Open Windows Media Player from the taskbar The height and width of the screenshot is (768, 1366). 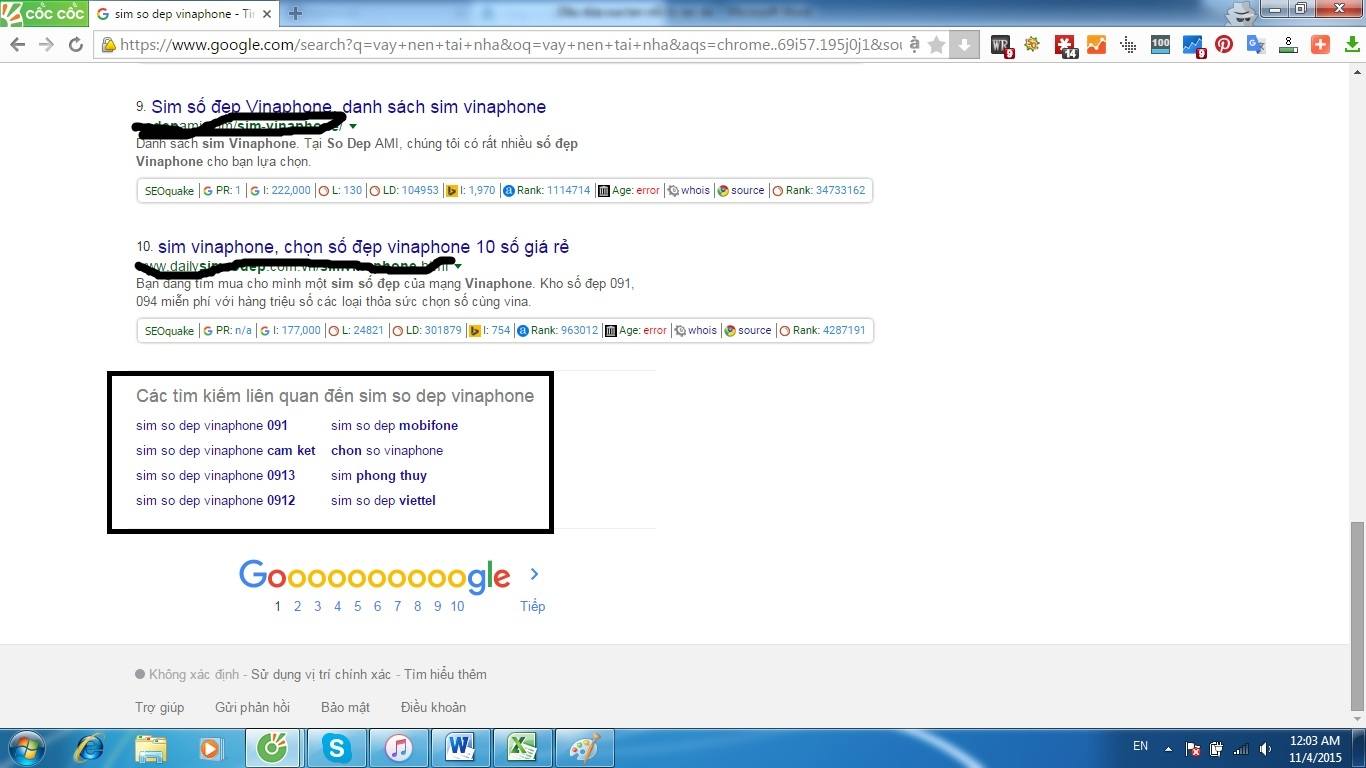point(210,748)
